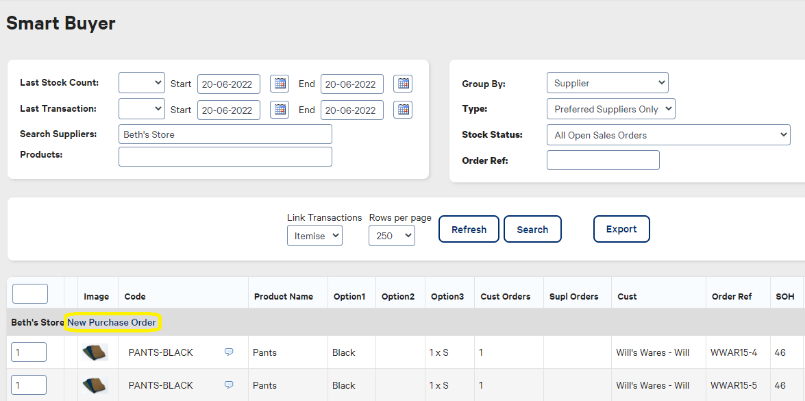Open calendar for Last Transaction end date
805x401 pixels.
(402, 109)
